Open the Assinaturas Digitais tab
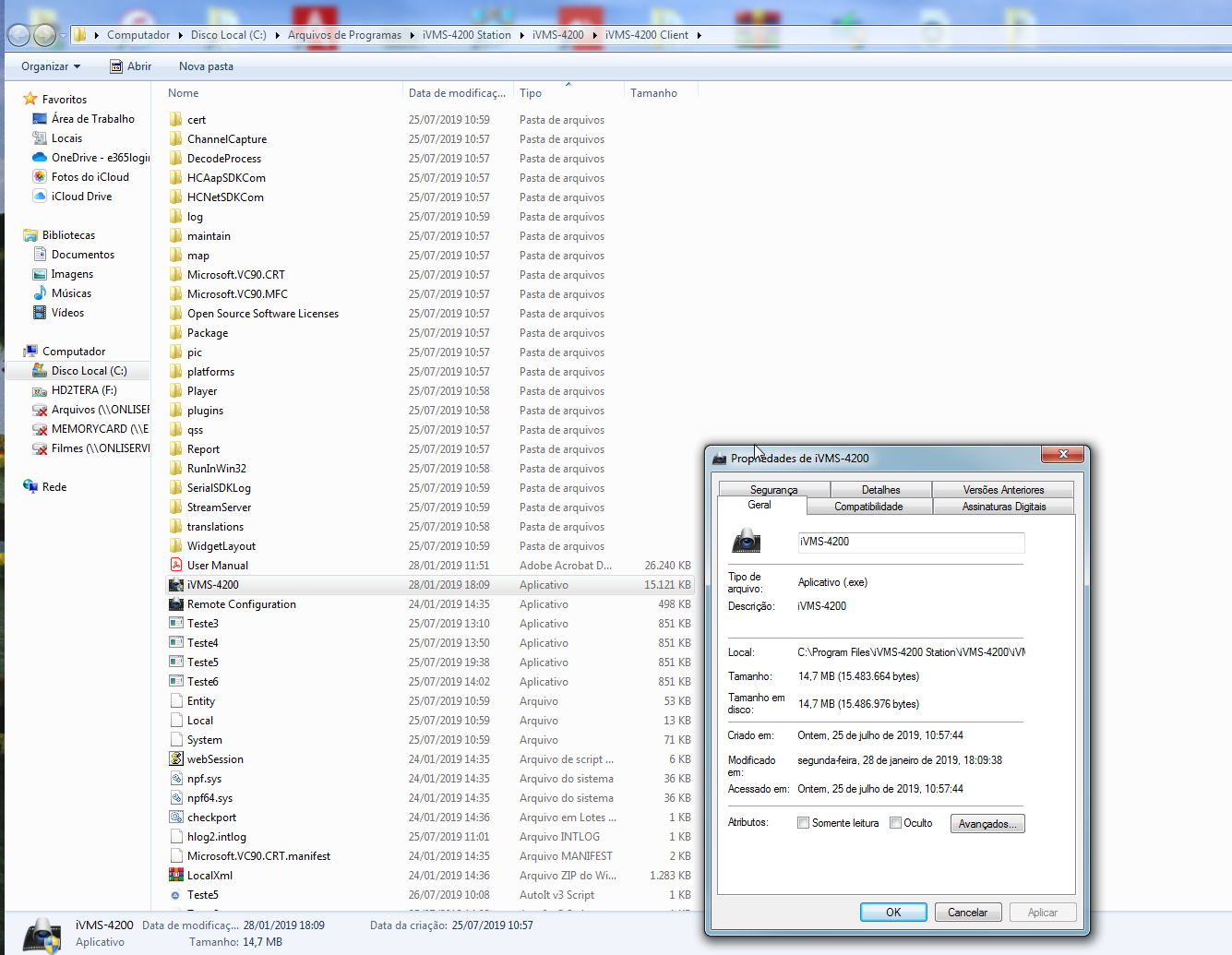The height and width of the screenshot is (955, 1232). click(x=1004, y=507)
